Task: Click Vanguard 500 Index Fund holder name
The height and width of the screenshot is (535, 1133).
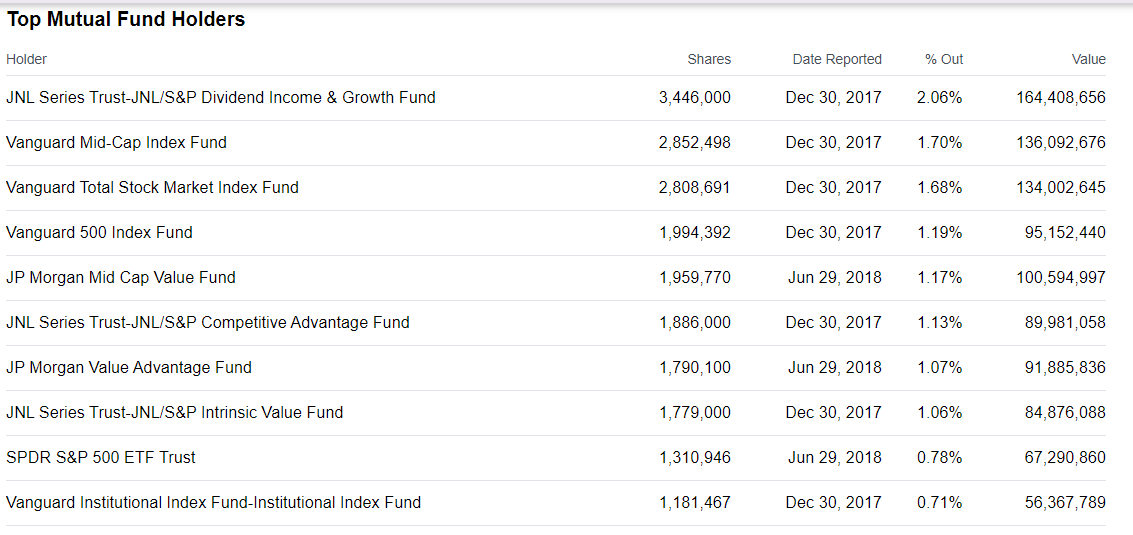Action: tap(99, 233)
